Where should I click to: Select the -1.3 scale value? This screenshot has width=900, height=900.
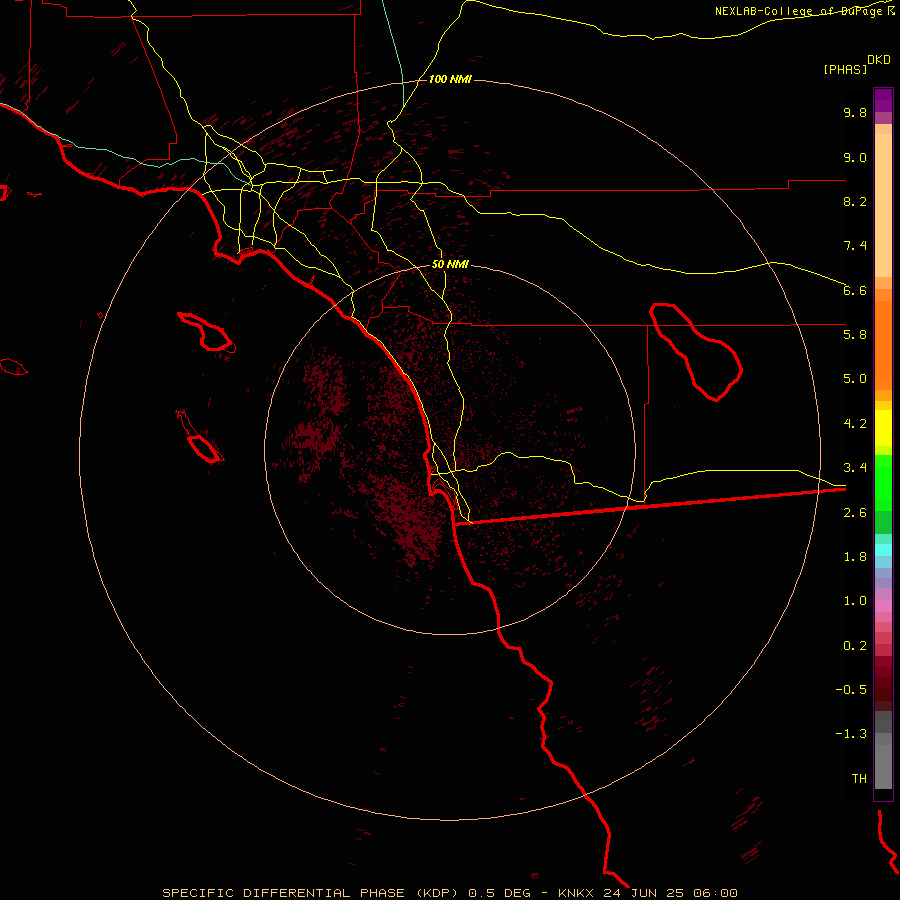(851, 734)
